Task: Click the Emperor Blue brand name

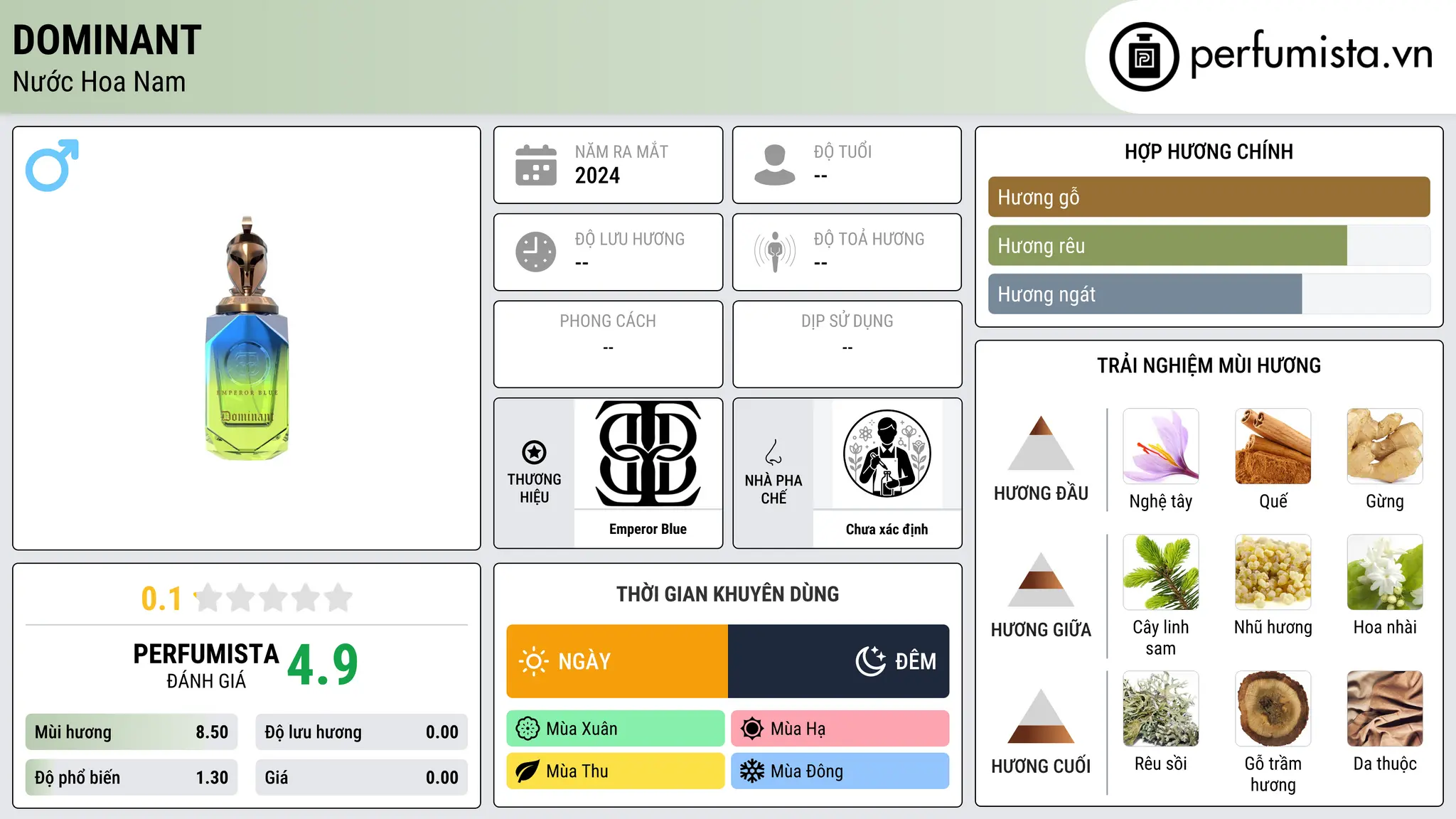Action: 648,529
